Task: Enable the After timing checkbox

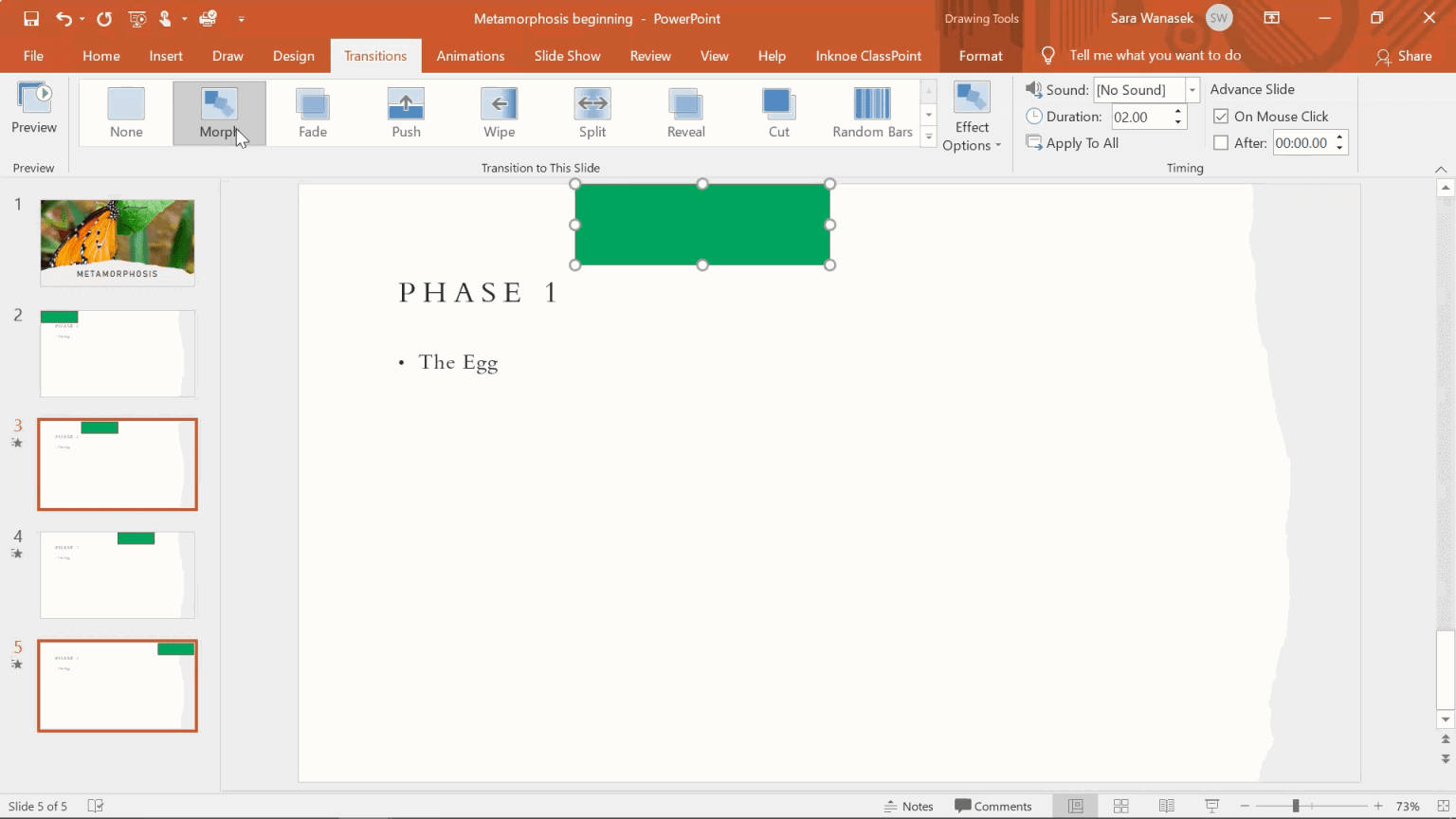Action: 1221,142
